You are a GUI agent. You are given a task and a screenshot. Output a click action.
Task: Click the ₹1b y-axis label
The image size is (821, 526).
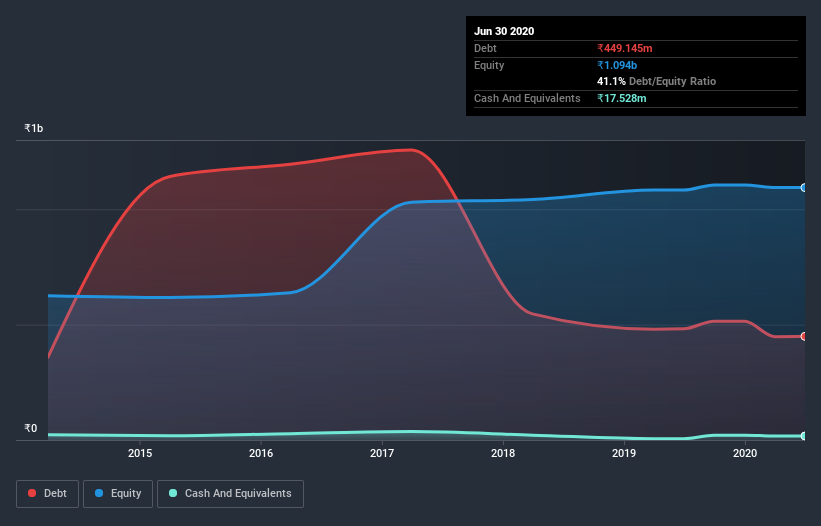click(34, 128)
